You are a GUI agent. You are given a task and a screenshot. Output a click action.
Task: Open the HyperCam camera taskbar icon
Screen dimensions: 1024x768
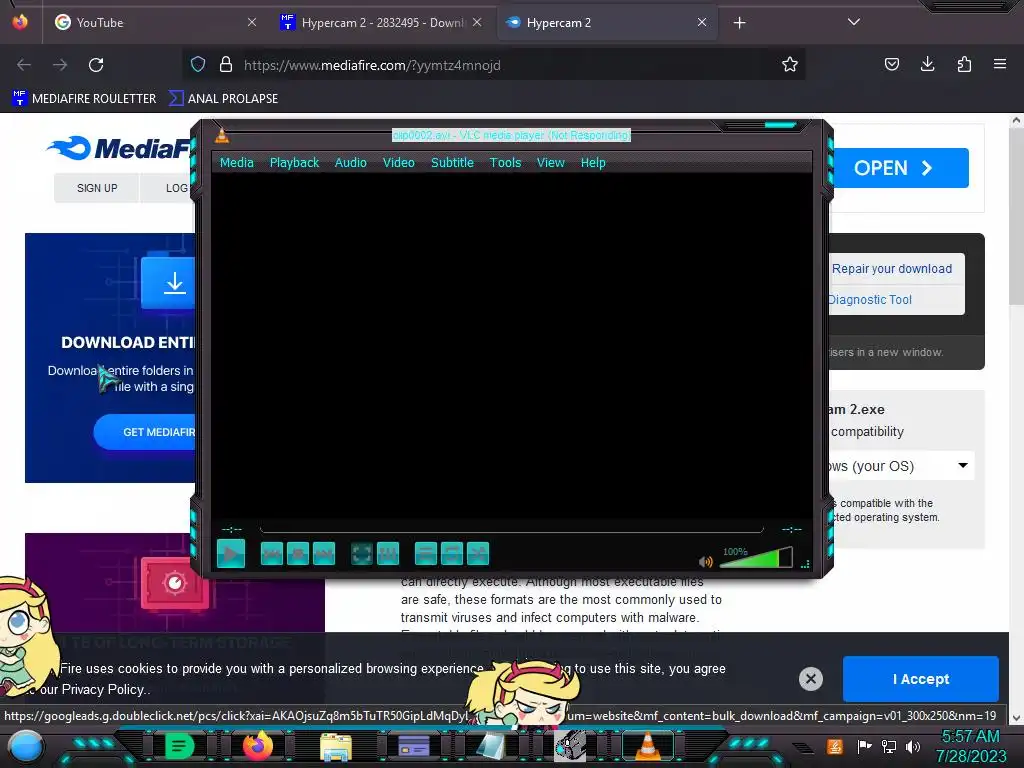point(570,746)
